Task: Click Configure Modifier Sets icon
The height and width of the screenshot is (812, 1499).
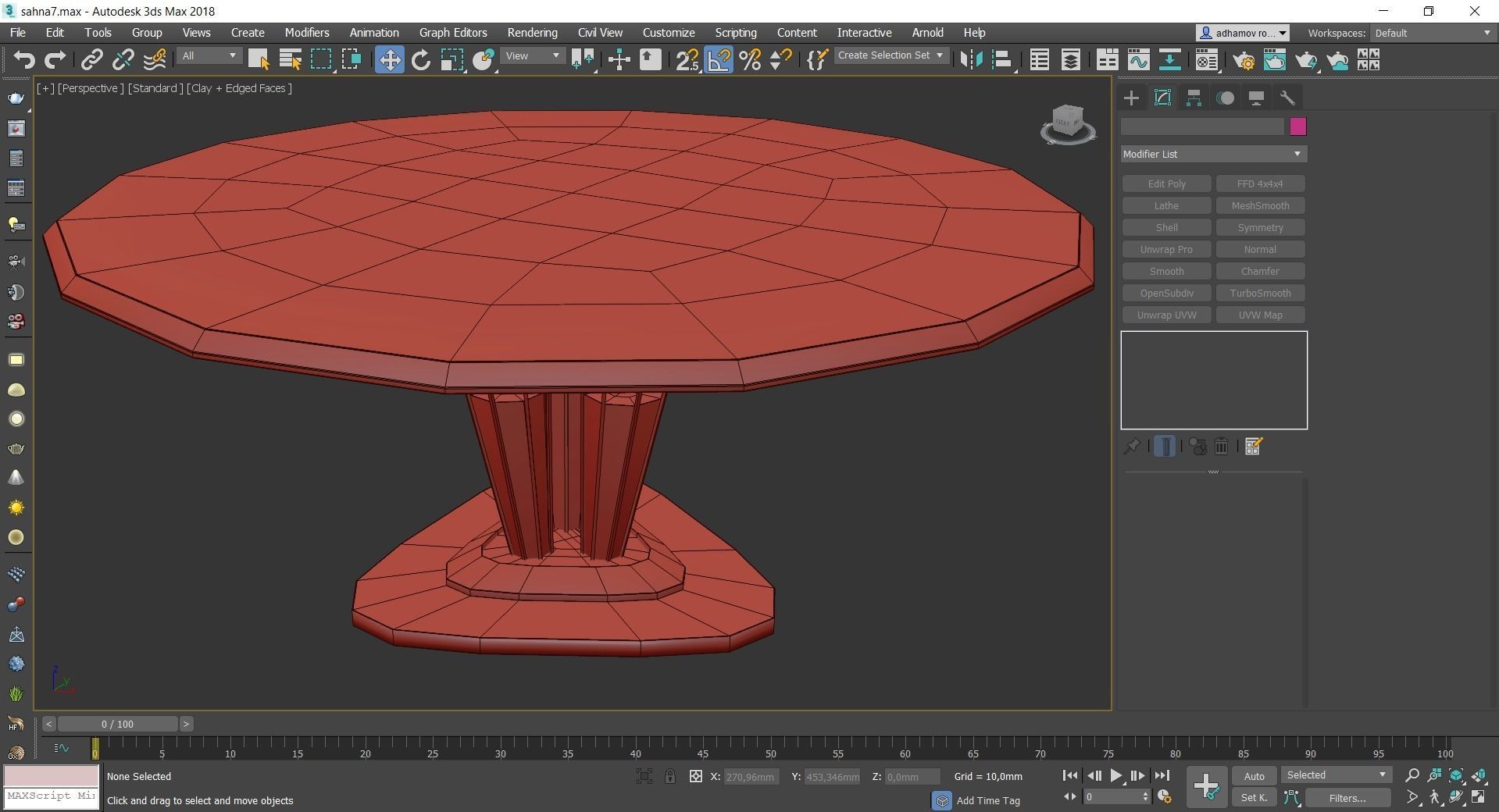Action: [1254, 447]
